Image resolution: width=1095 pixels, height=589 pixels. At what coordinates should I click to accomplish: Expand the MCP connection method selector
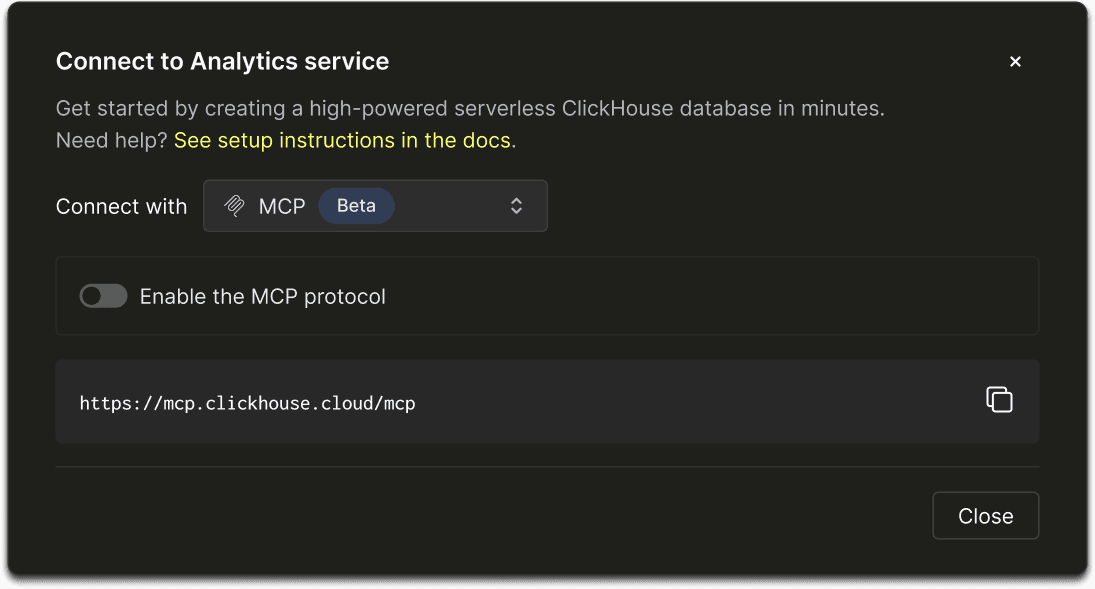tap(375, 206)
